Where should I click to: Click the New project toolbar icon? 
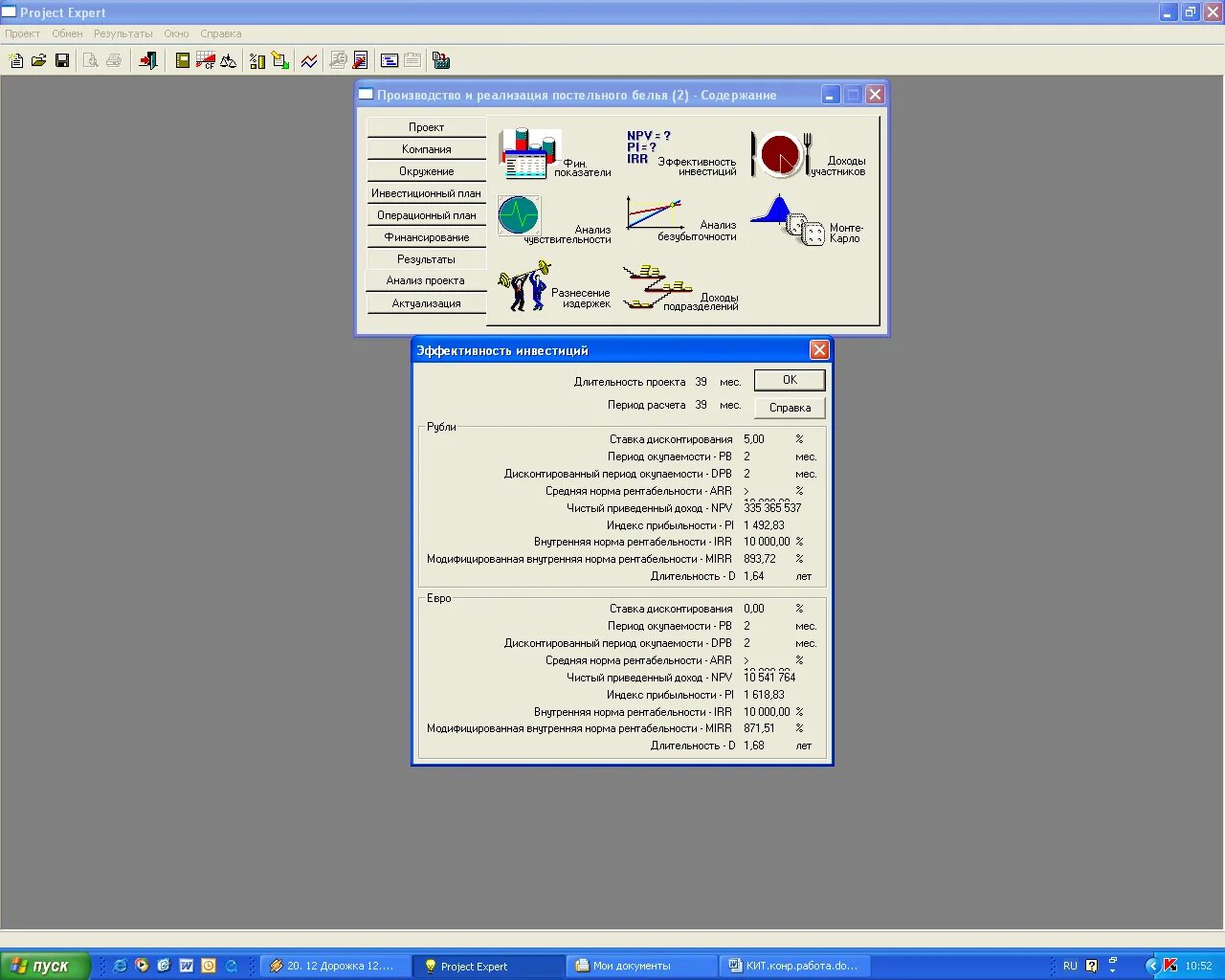(x=16, y=60)
